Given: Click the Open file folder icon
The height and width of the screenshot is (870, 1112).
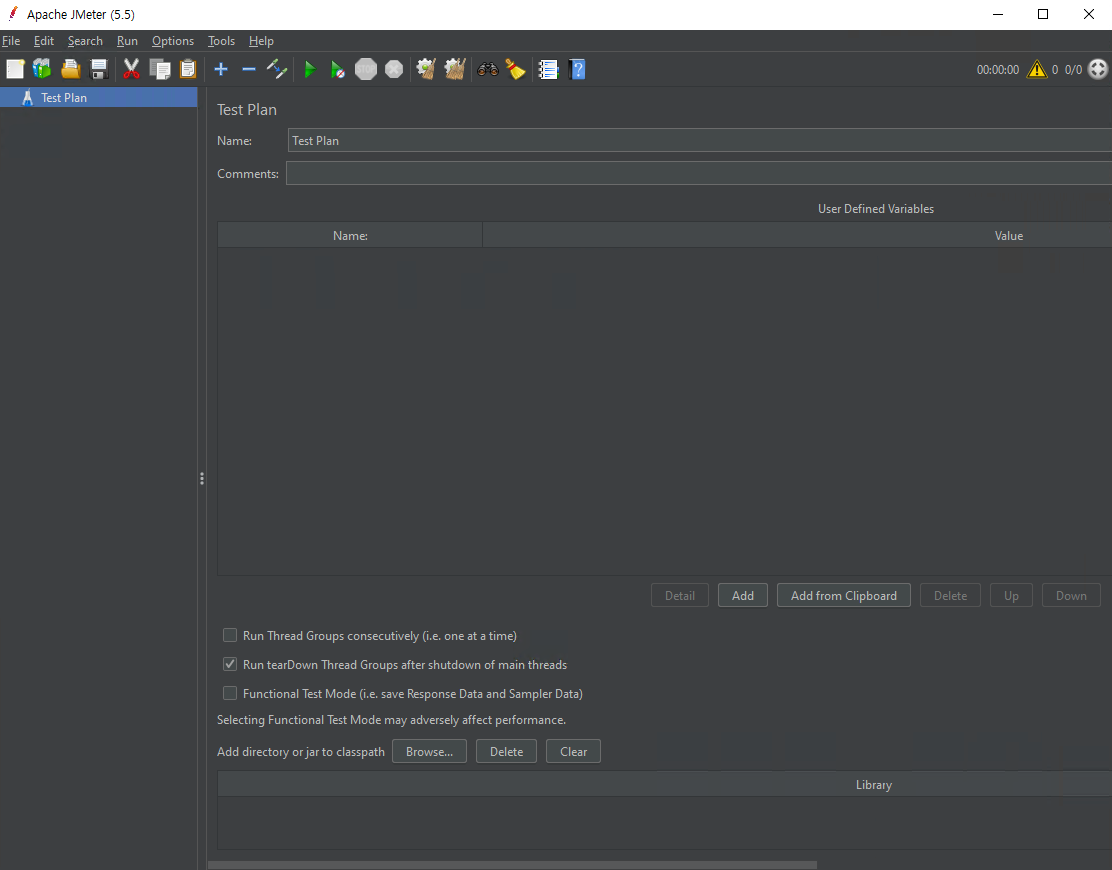Looking at the screenshot, I should point(71,69).
